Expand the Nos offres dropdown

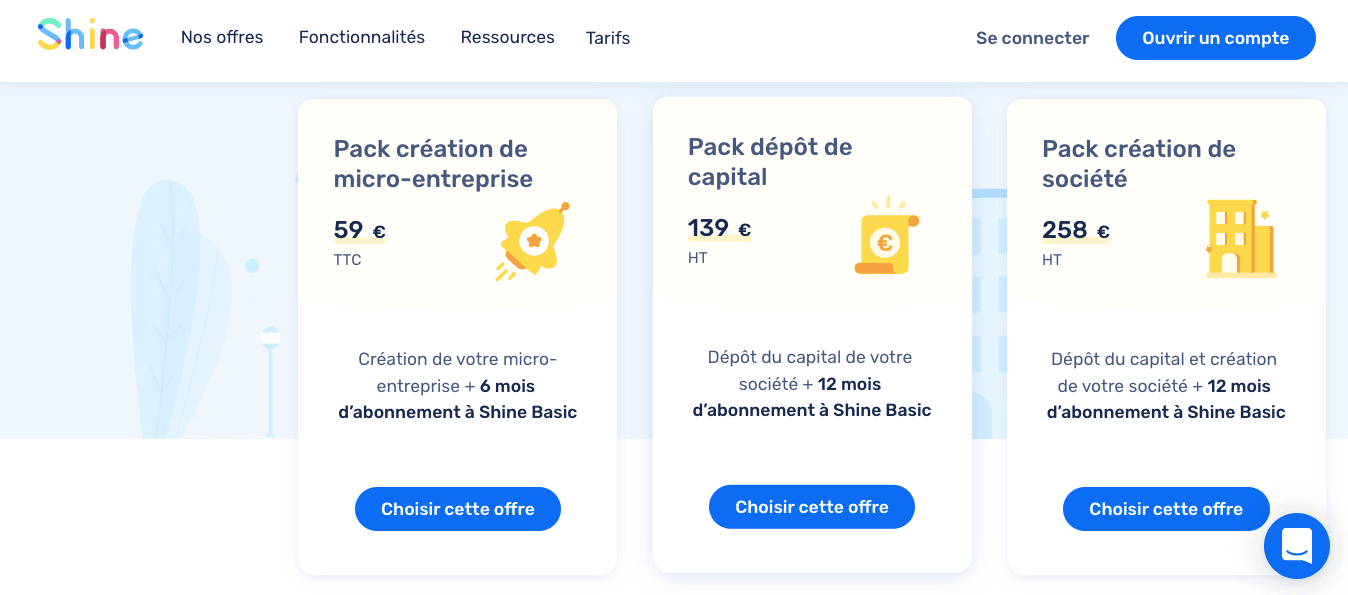tap(221, 37)
